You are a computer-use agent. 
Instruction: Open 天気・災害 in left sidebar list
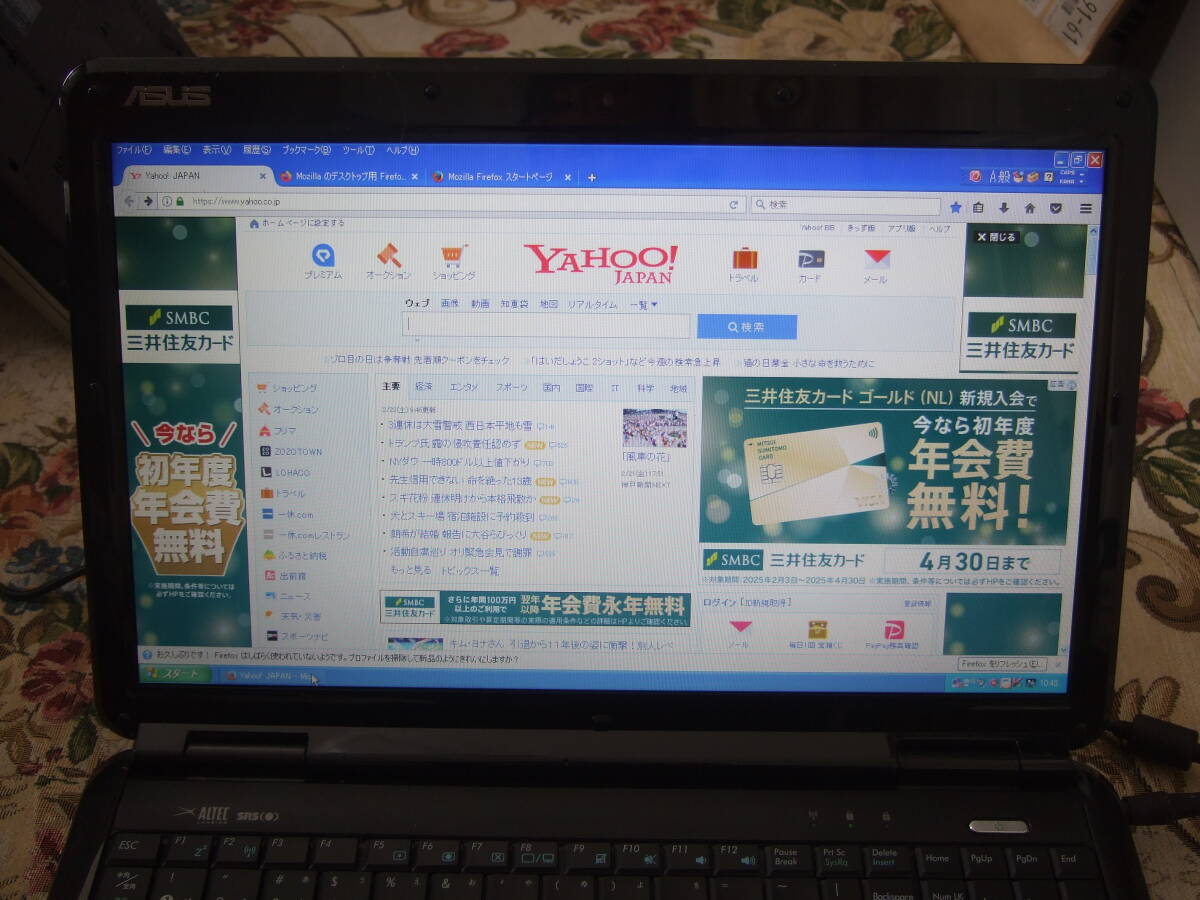(x=293, y=616)
